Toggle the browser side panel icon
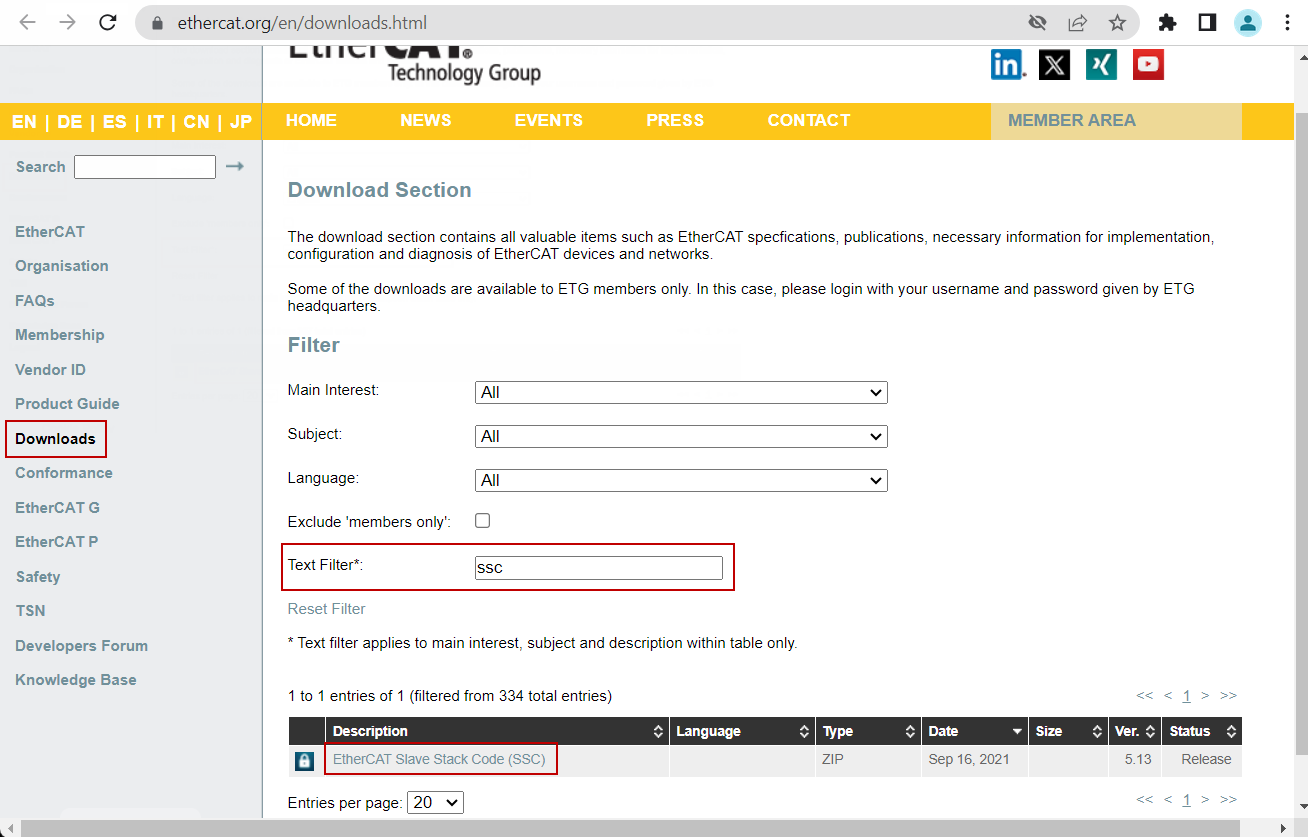The image size is (1308, 837). tap(1207, 22)
